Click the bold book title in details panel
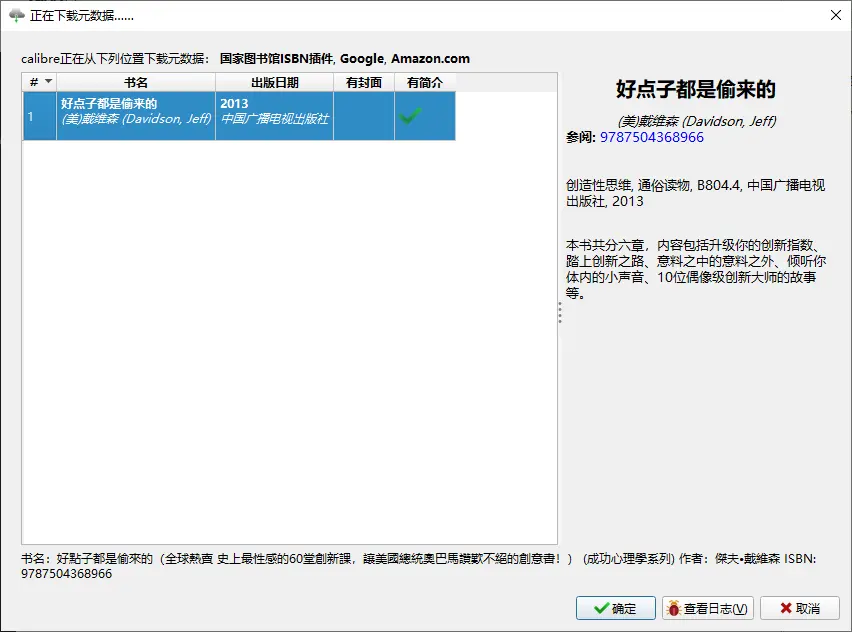Screen dimensions: 852x632 tap(696, 90)
